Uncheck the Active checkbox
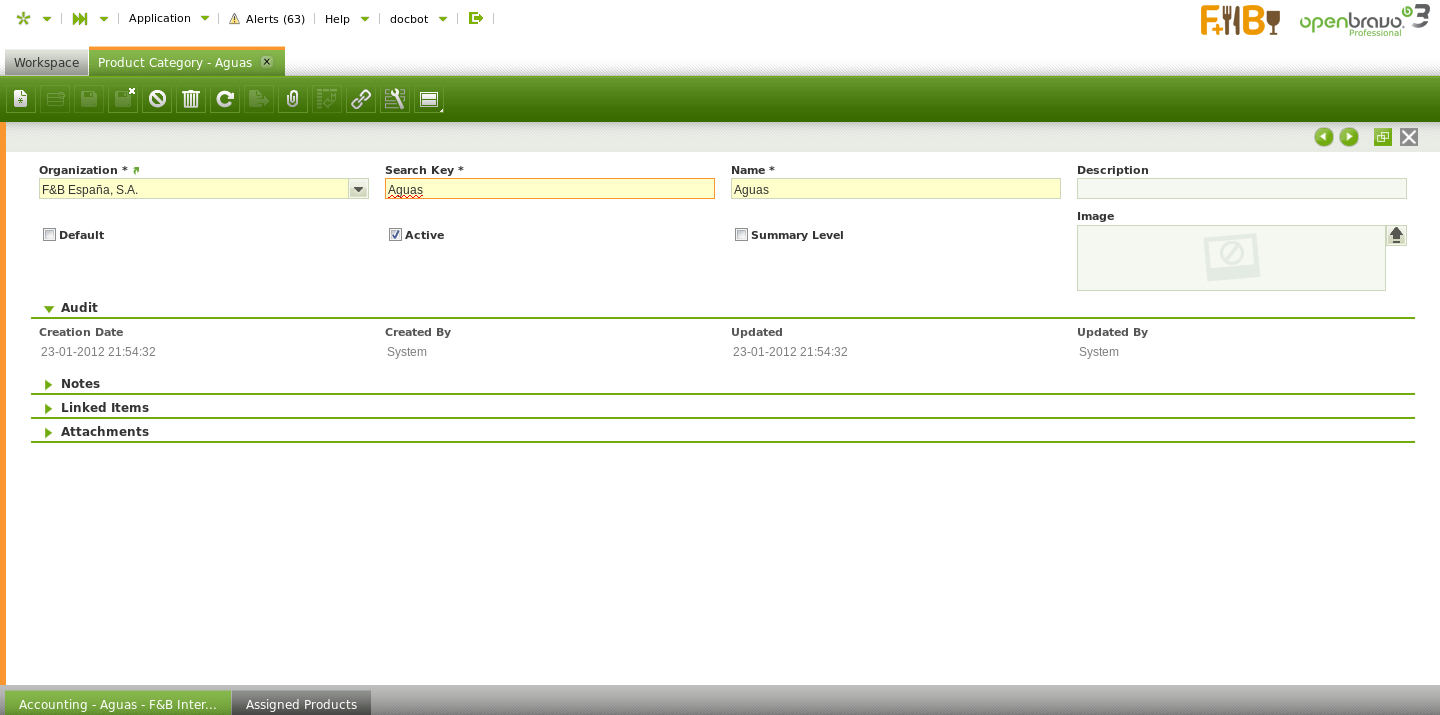The width and height of the screenshot is (1440, 715). click(395, 235)
